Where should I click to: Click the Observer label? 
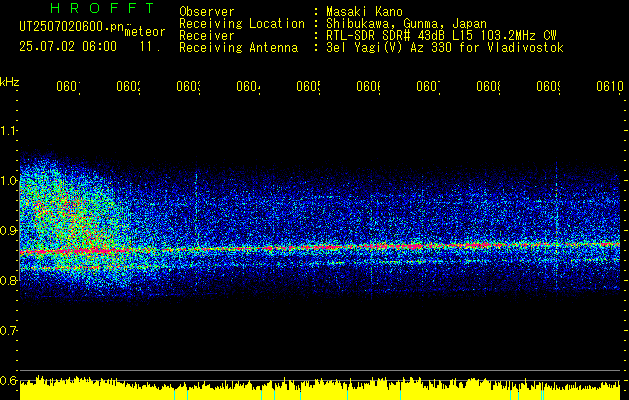(207, 12)
